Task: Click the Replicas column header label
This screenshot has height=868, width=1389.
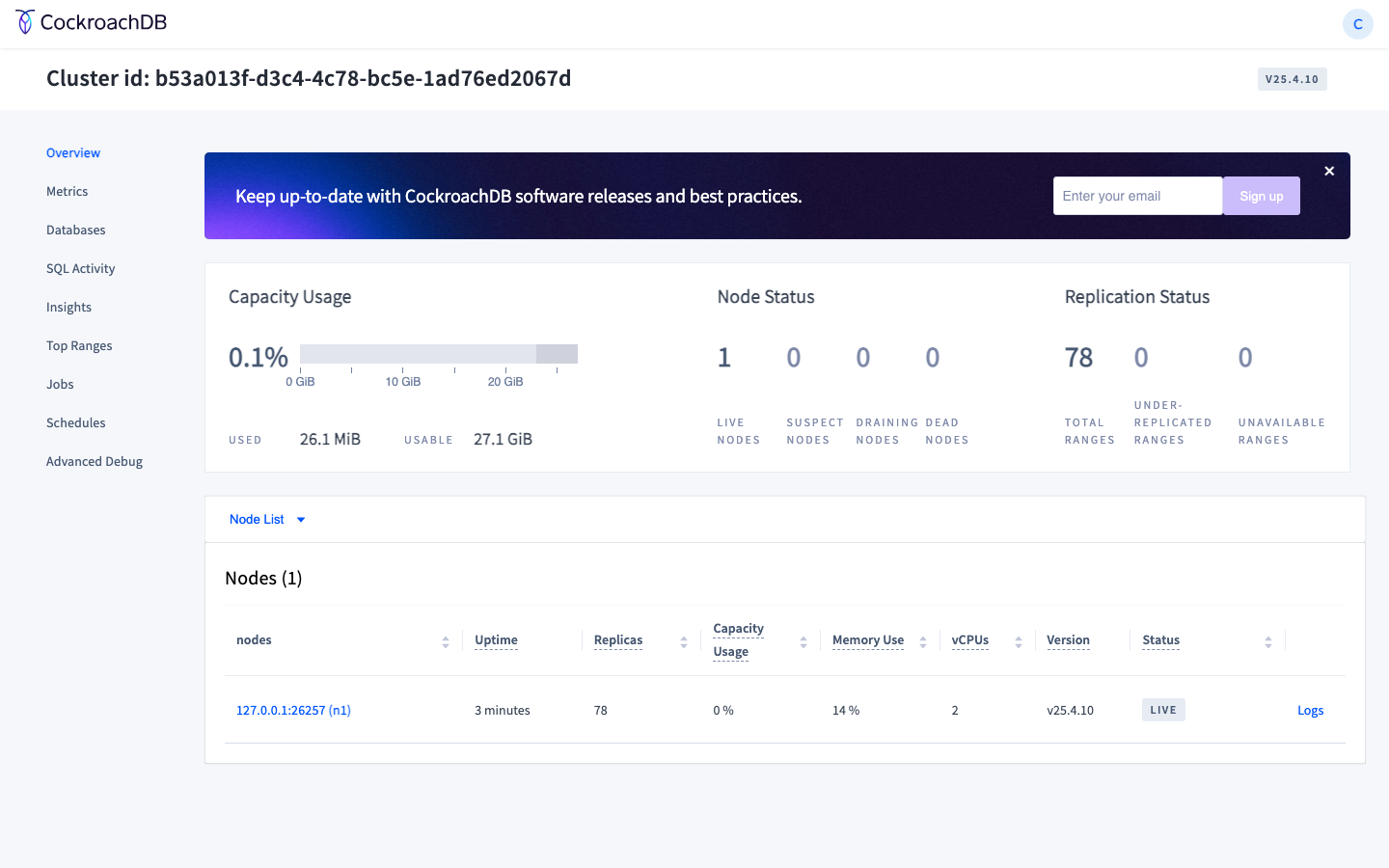Action: (618, 640)
